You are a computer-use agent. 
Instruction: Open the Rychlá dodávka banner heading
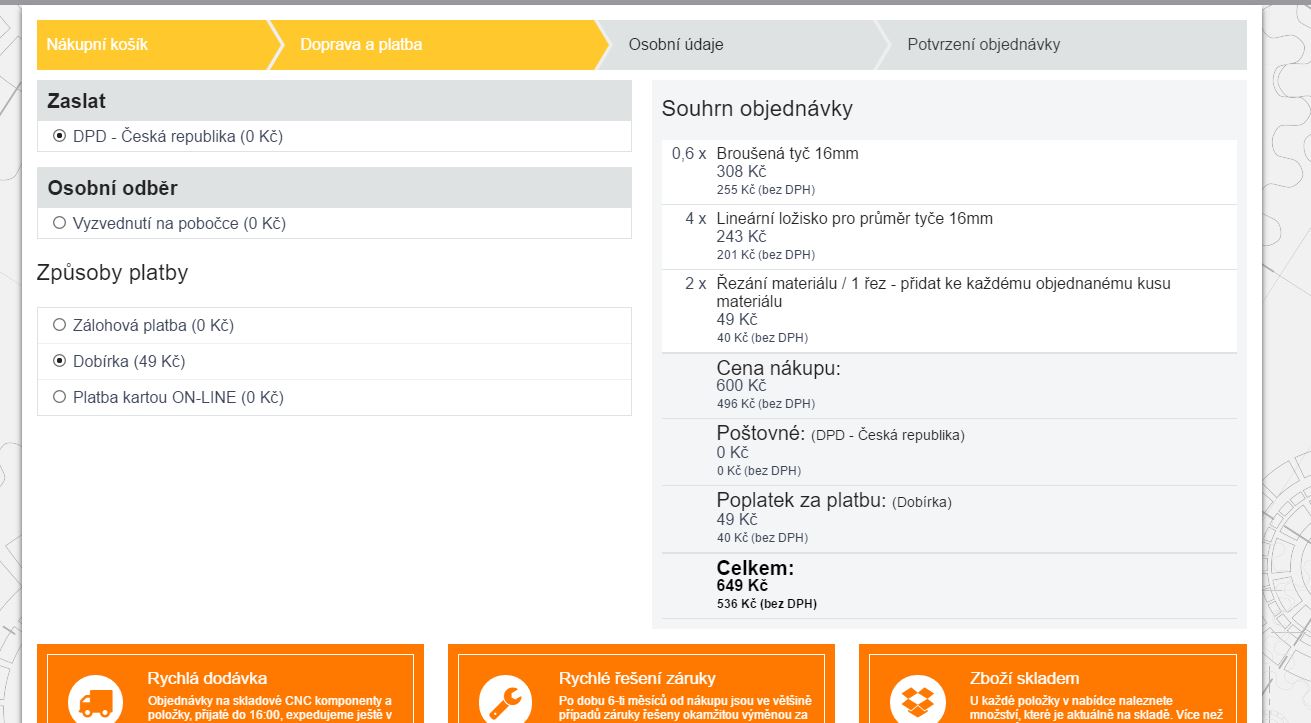(x=207, y=678)
